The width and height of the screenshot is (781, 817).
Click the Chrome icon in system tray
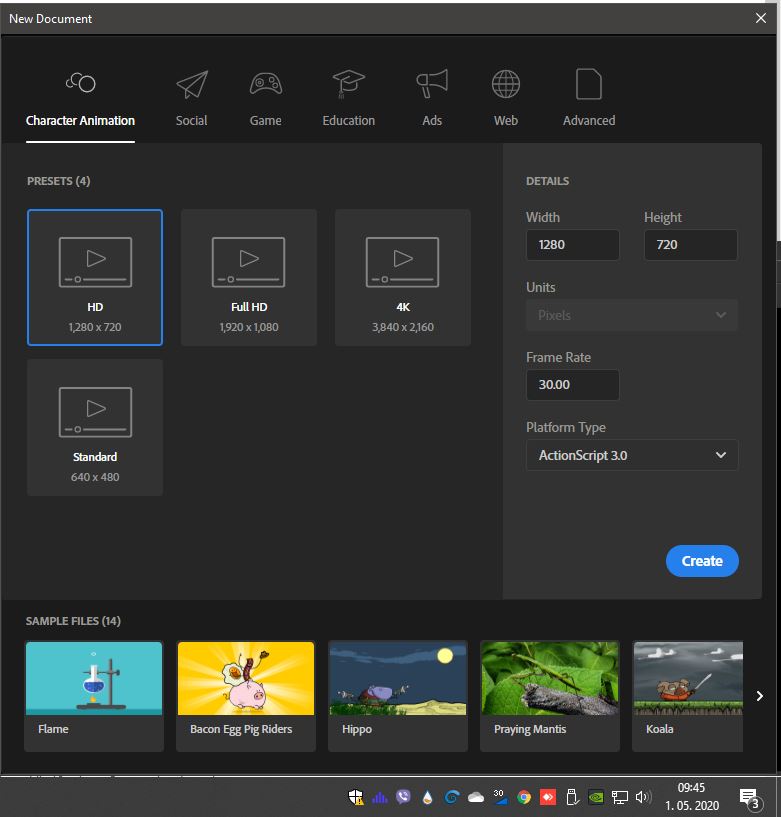point(524,797)
